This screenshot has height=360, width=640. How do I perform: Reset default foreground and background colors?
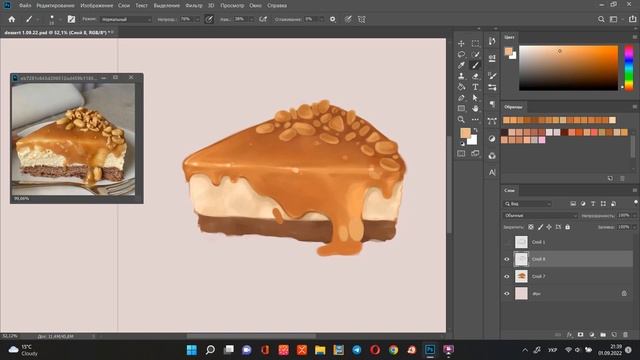[462, 144]
